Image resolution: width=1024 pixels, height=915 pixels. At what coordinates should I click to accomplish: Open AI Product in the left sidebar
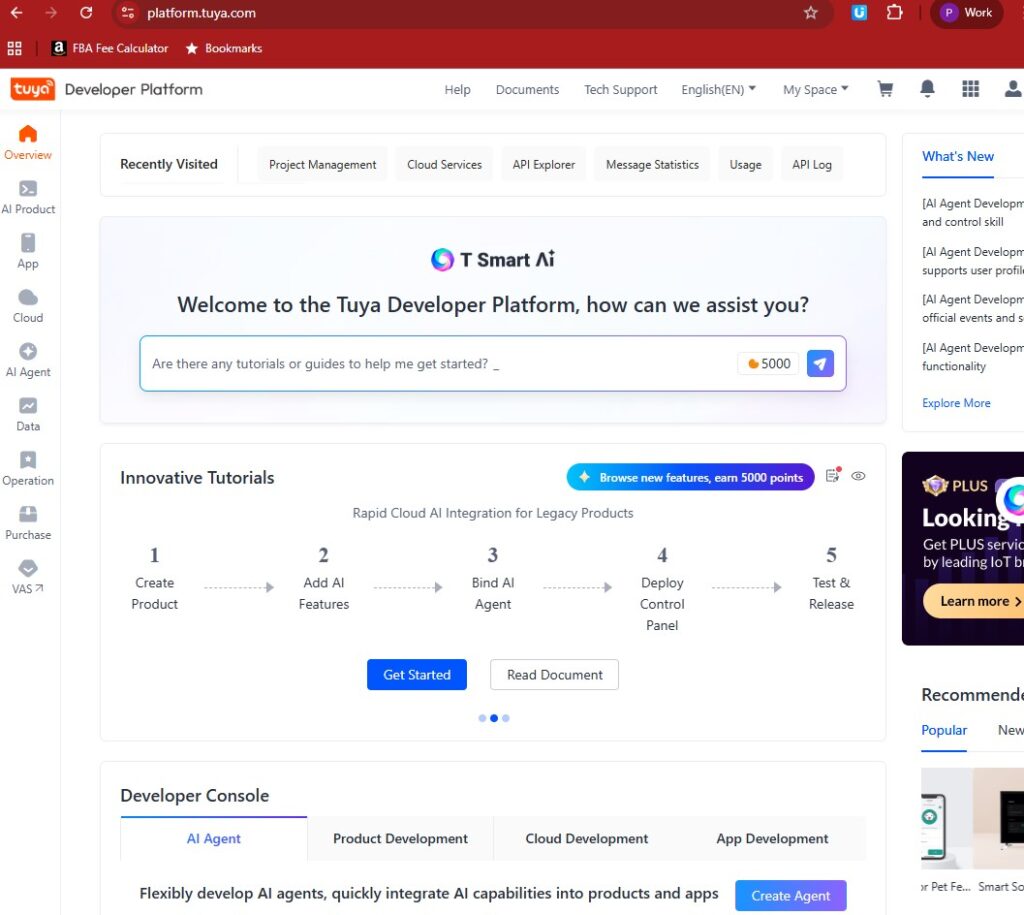tap(28, 196)
